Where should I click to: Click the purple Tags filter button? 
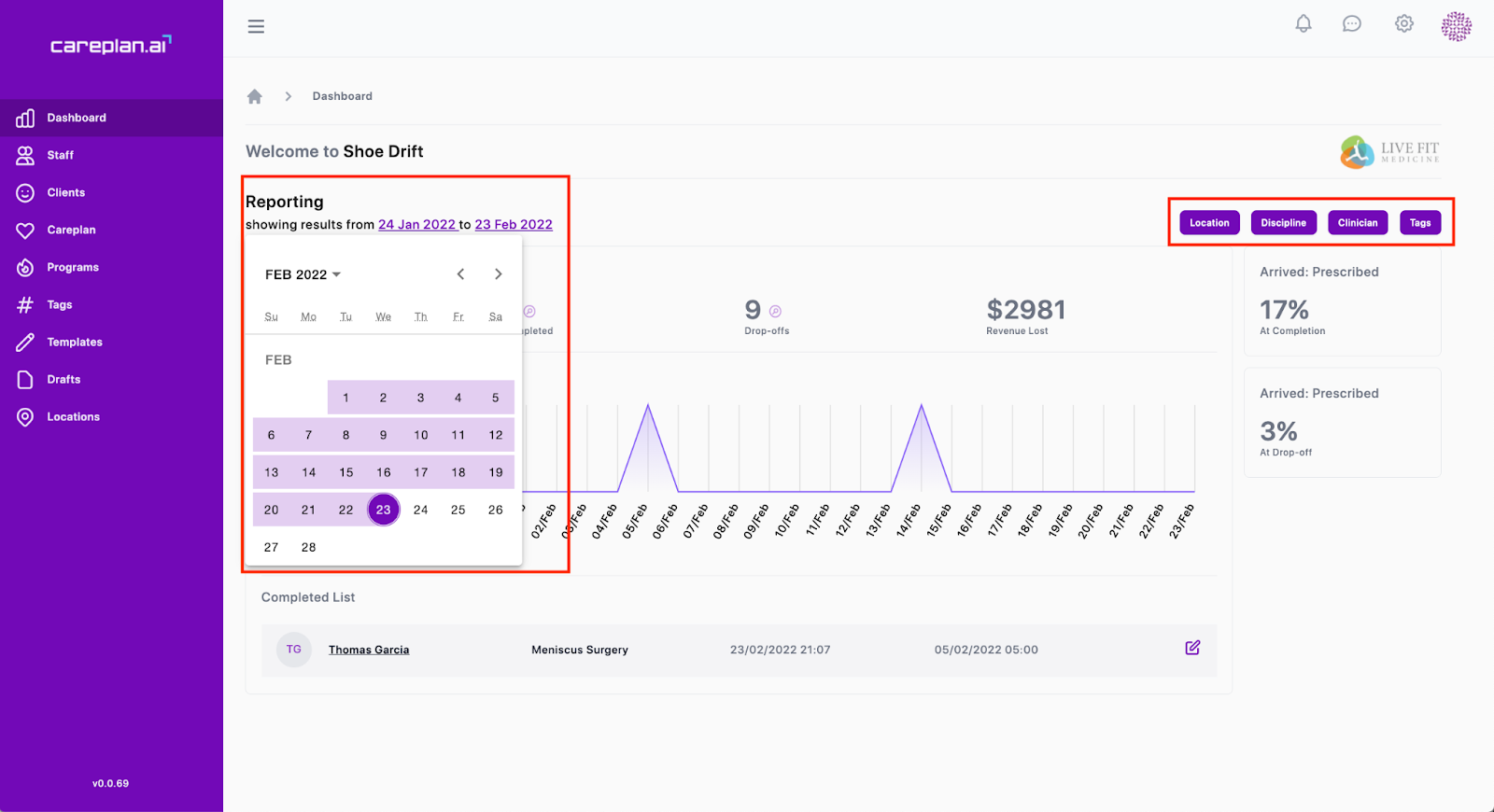[x=1420, y=222]
